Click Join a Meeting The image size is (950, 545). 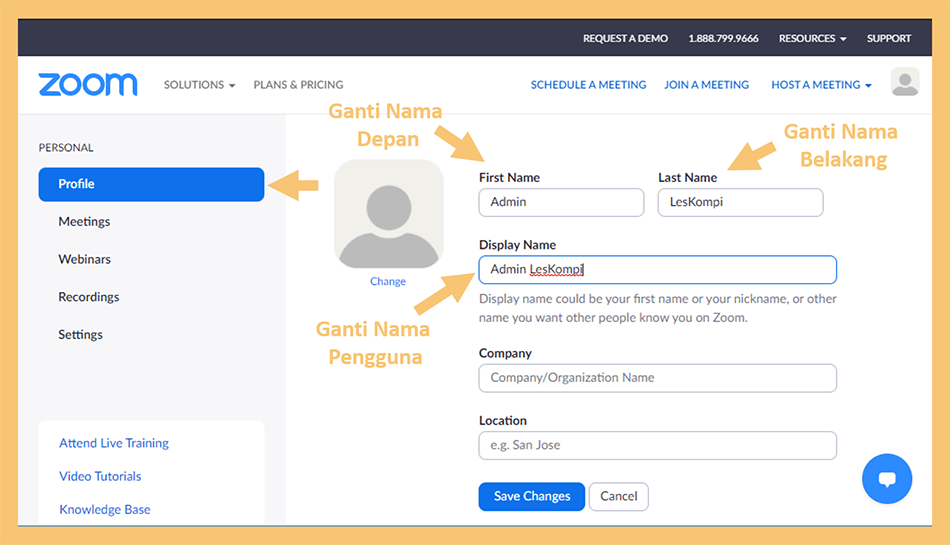706,85
